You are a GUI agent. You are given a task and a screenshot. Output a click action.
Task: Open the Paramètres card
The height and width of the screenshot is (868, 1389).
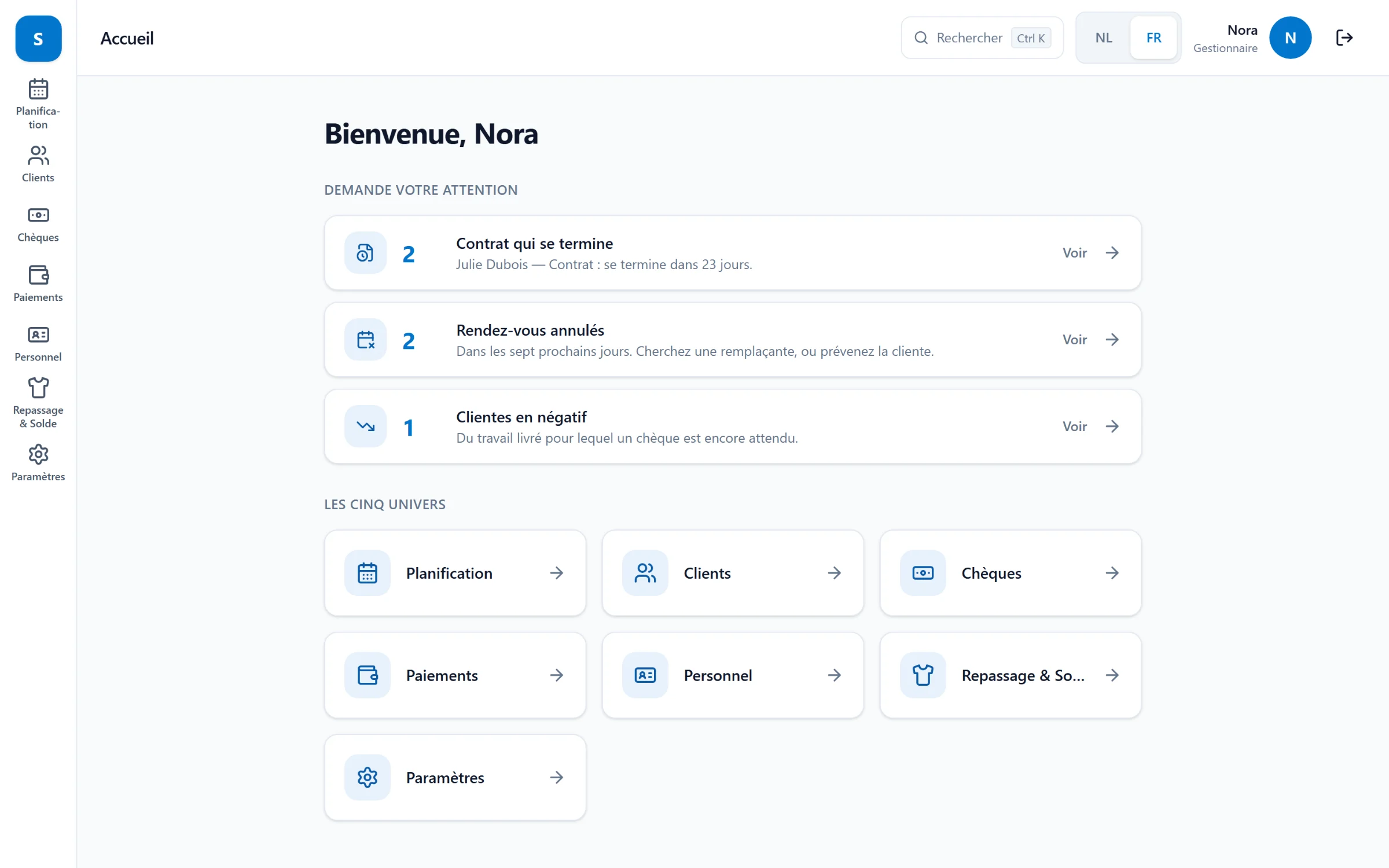(455, 777)
